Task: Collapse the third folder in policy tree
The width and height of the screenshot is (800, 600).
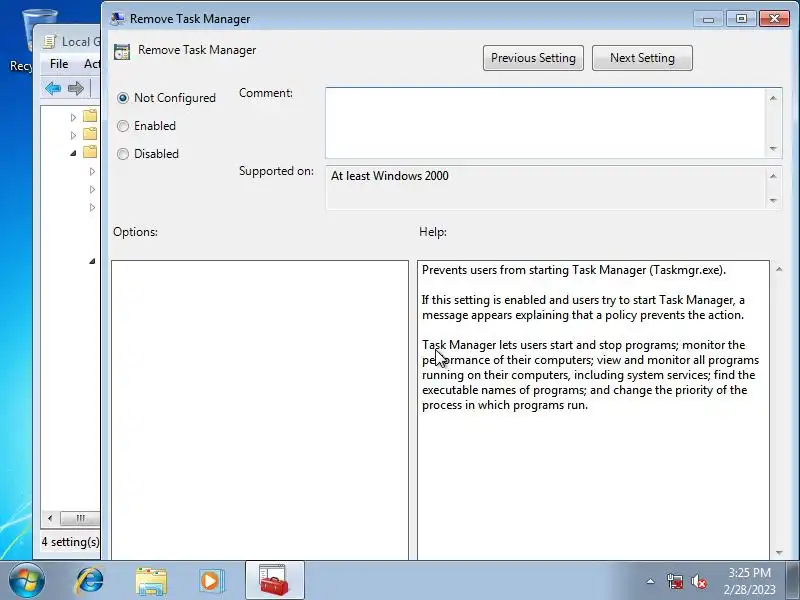Action: tap(73, 153)
